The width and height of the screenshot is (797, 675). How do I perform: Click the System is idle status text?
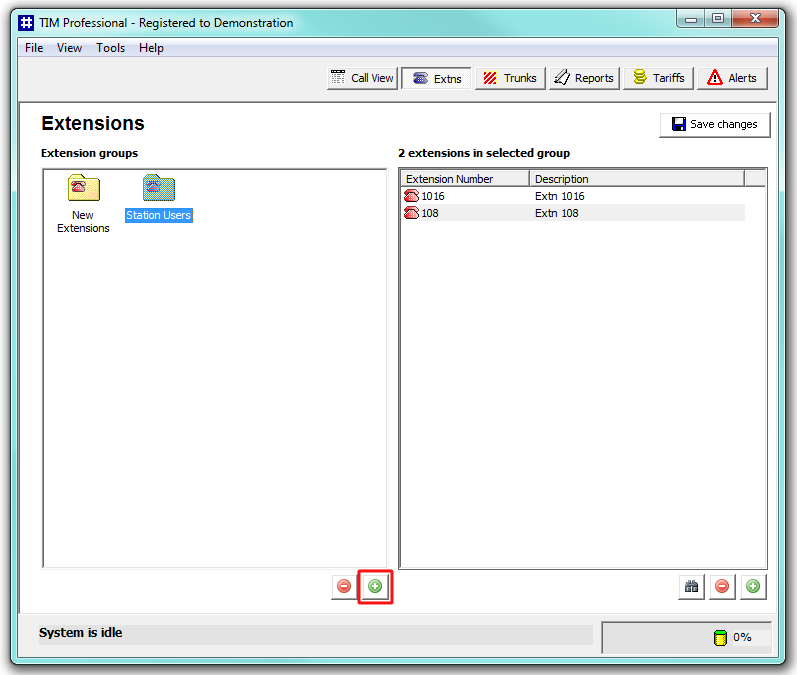click(x=81, y=633)
